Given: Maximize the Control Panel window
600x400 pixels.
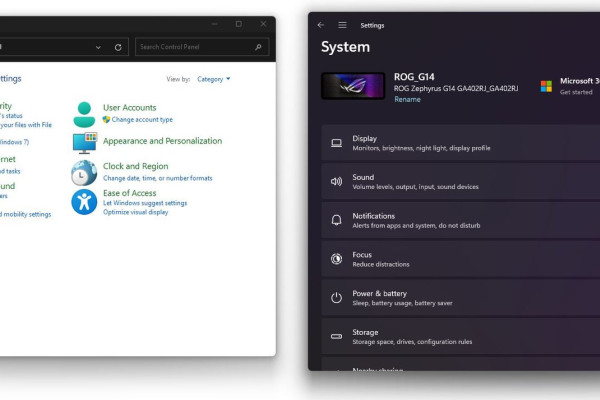Looking at the screenshot, I should point(239,24).
